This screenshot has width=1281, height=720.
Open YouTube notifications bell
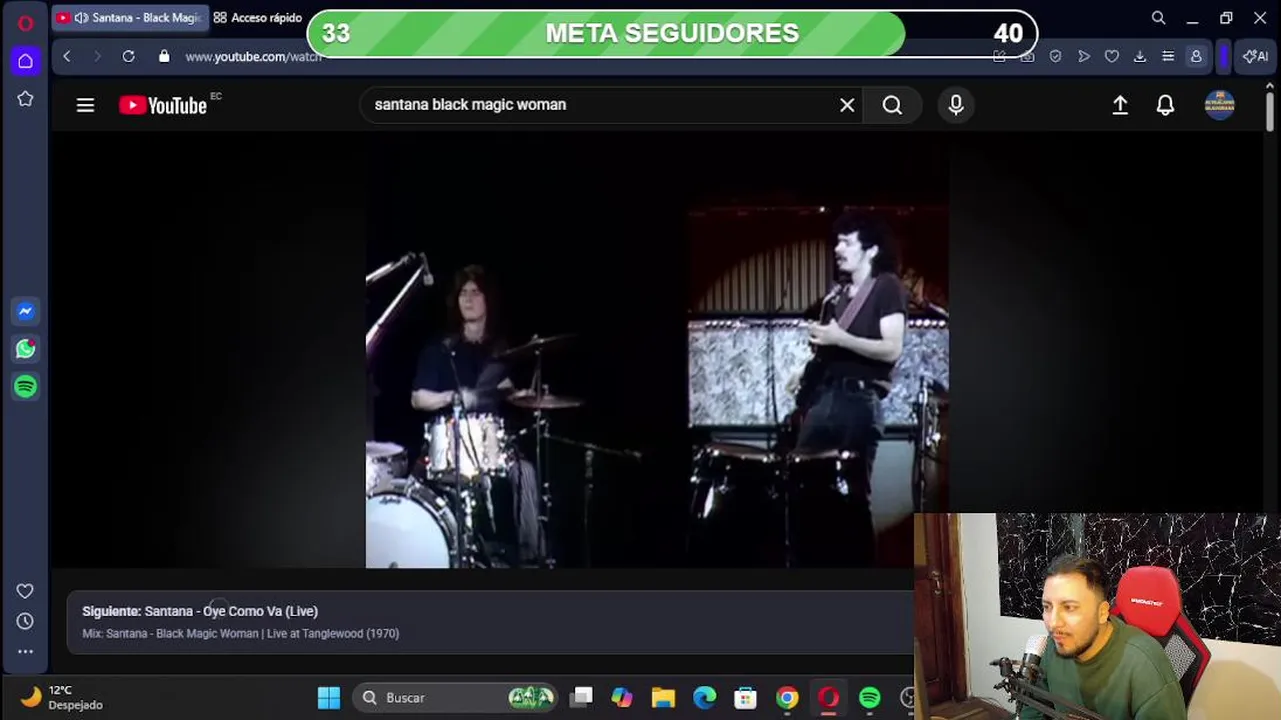[1165, 105]
